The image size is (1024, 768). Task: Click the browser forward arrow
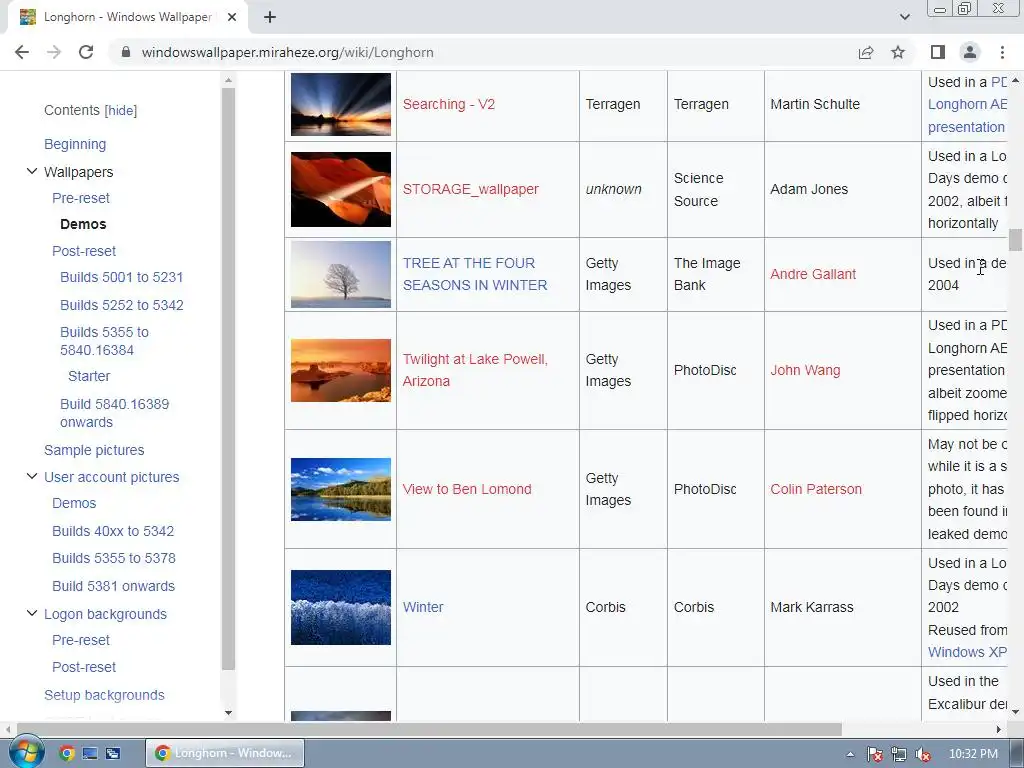[x=54, y=52]
